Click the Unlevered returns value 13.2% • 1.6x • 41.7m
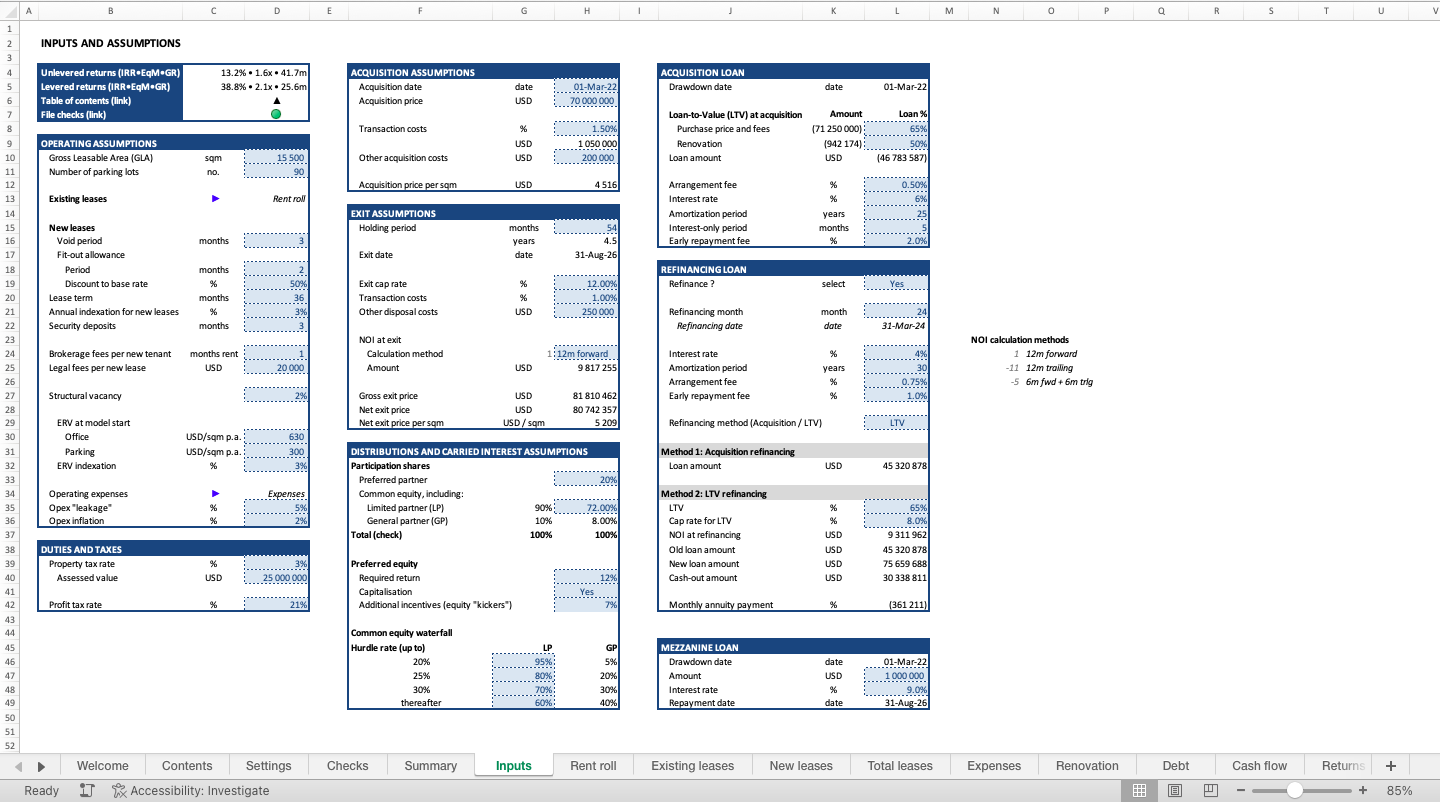Screen dimensions: 1440x802 [x=264, y=73]
